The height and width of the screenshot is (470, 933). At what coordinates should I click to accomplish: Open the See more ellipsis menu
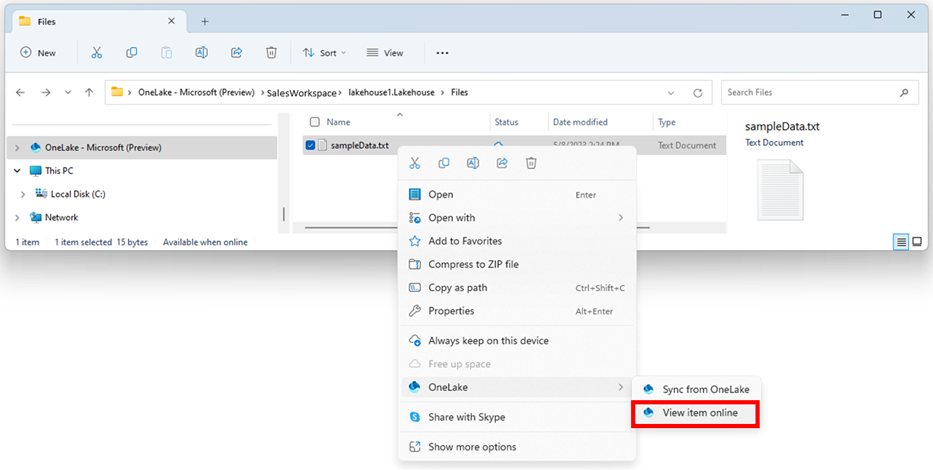(x=442, y=53)
